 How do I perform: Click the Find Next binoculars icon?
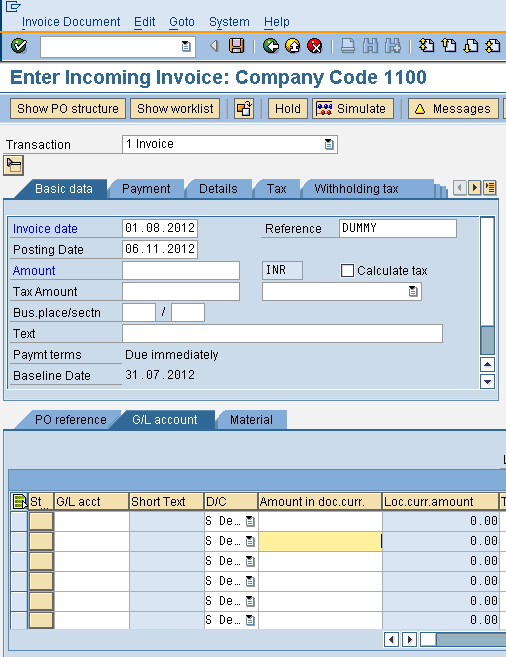click(x=392, y=45)
